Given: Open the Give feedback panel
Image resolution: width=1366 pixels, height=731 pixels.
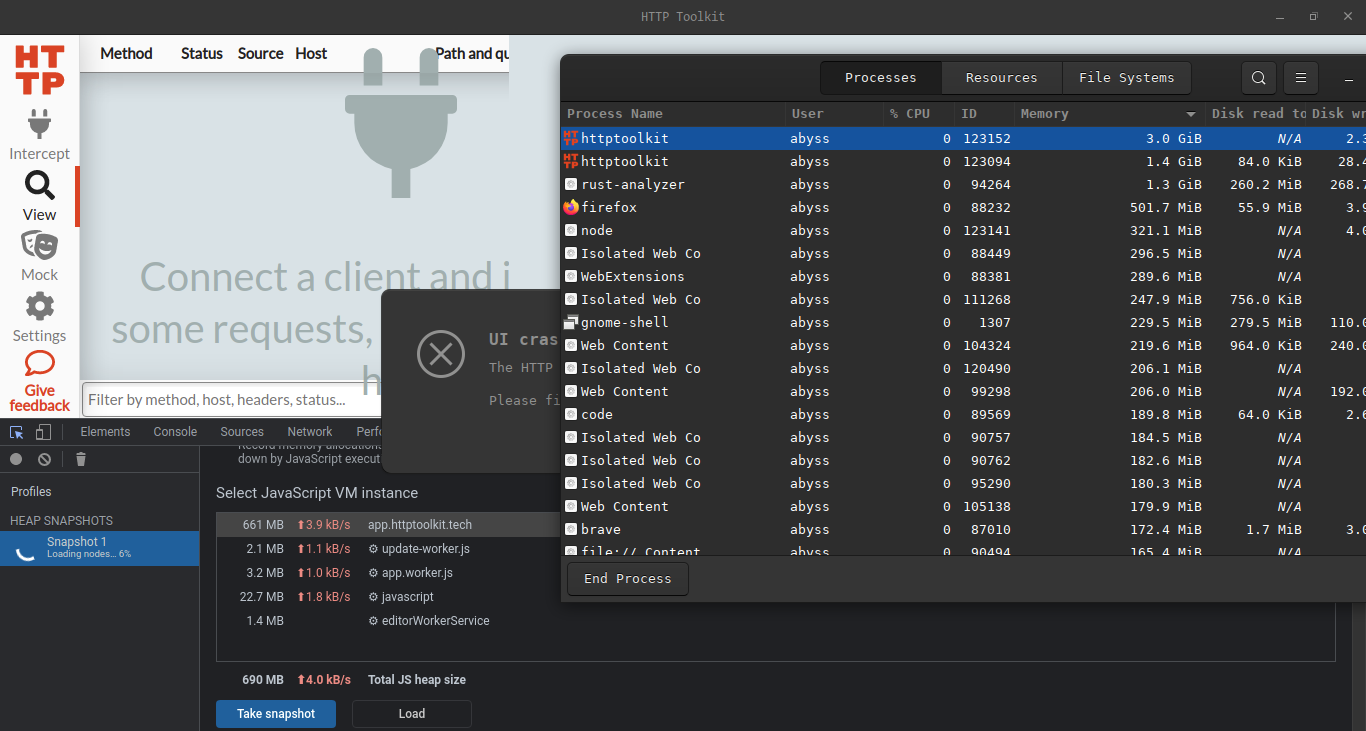Looking at the screenshot, I should click(39, 380).
